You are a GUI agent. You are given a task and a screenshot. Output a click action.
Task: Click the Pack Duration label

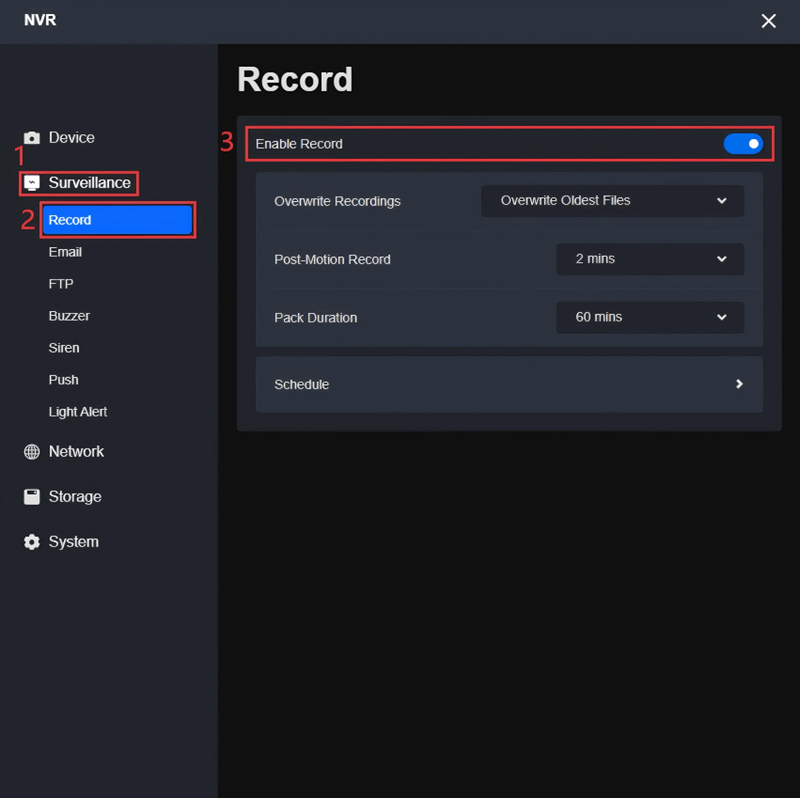[315, 317]
